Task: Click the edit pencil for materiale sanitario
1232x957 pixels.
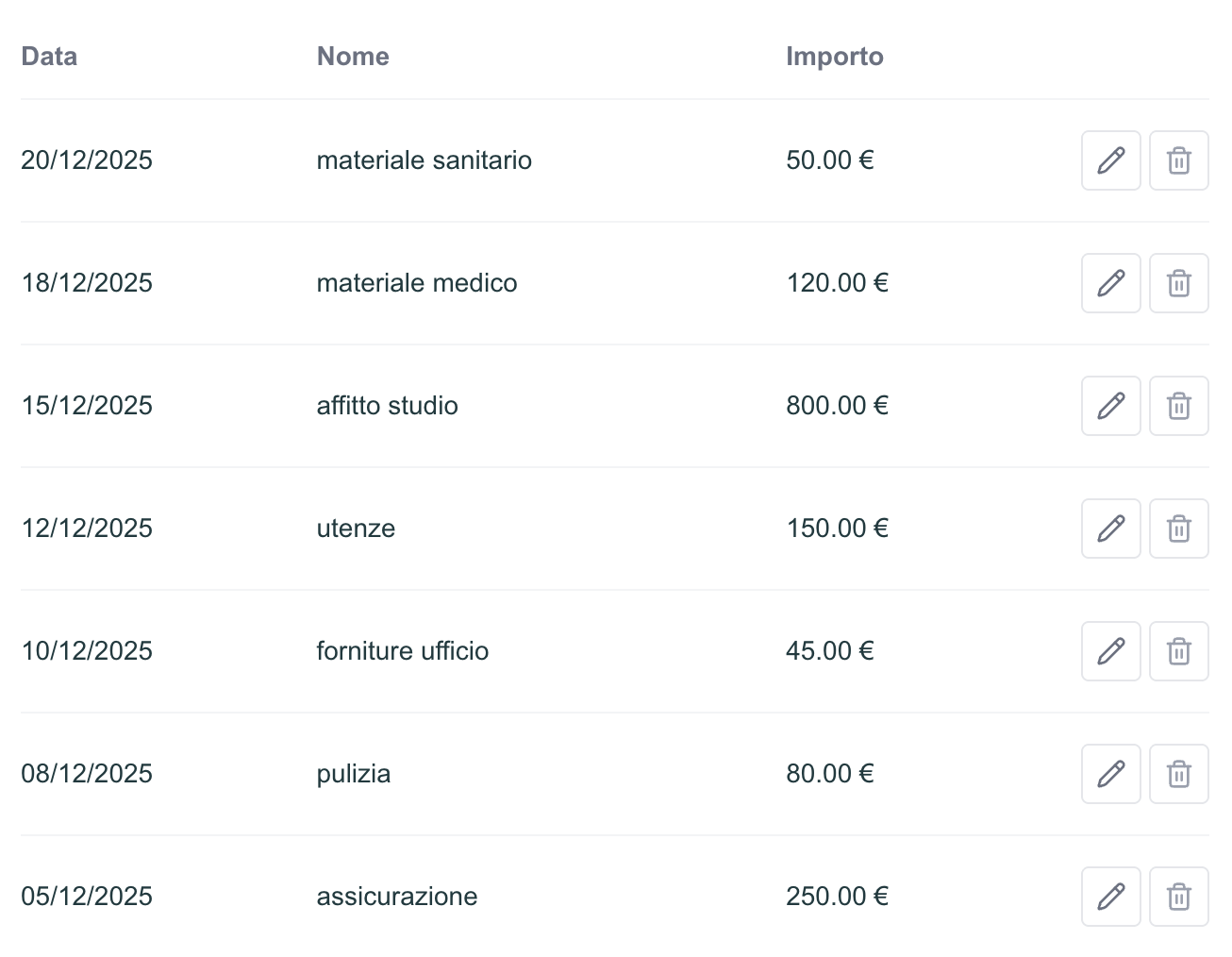Action: pos(1110,160)
